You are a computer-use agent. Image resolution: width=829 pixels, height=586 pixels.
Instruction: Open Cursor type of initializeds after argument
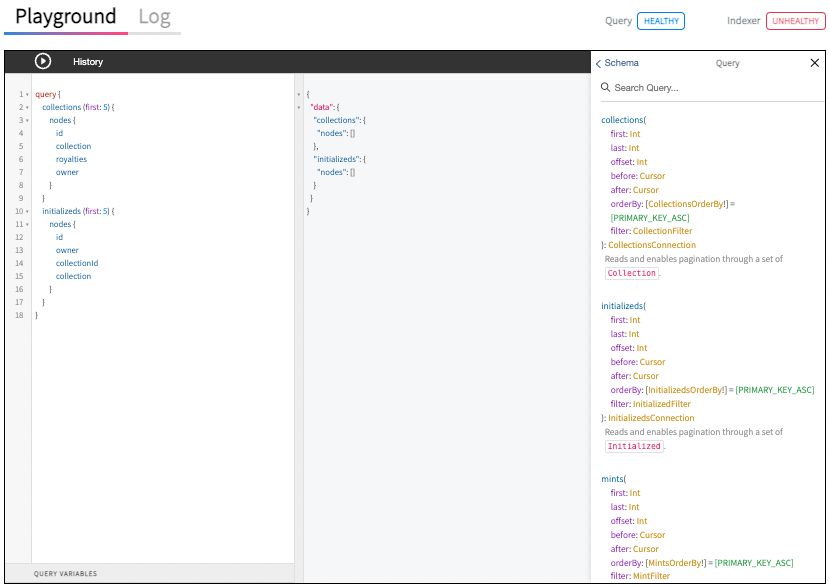646,376
